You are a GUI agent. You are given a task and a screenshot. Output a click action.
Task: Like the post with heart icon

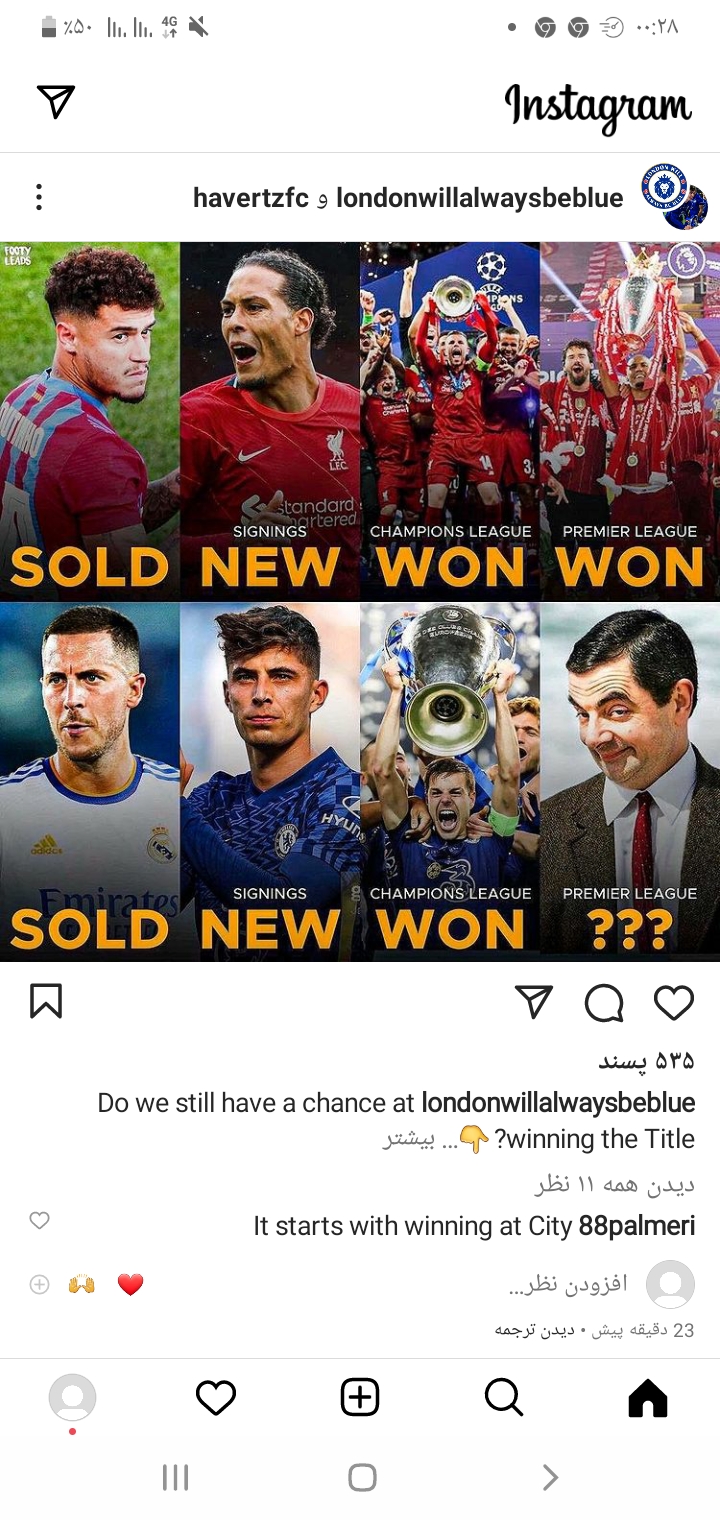673,1002
